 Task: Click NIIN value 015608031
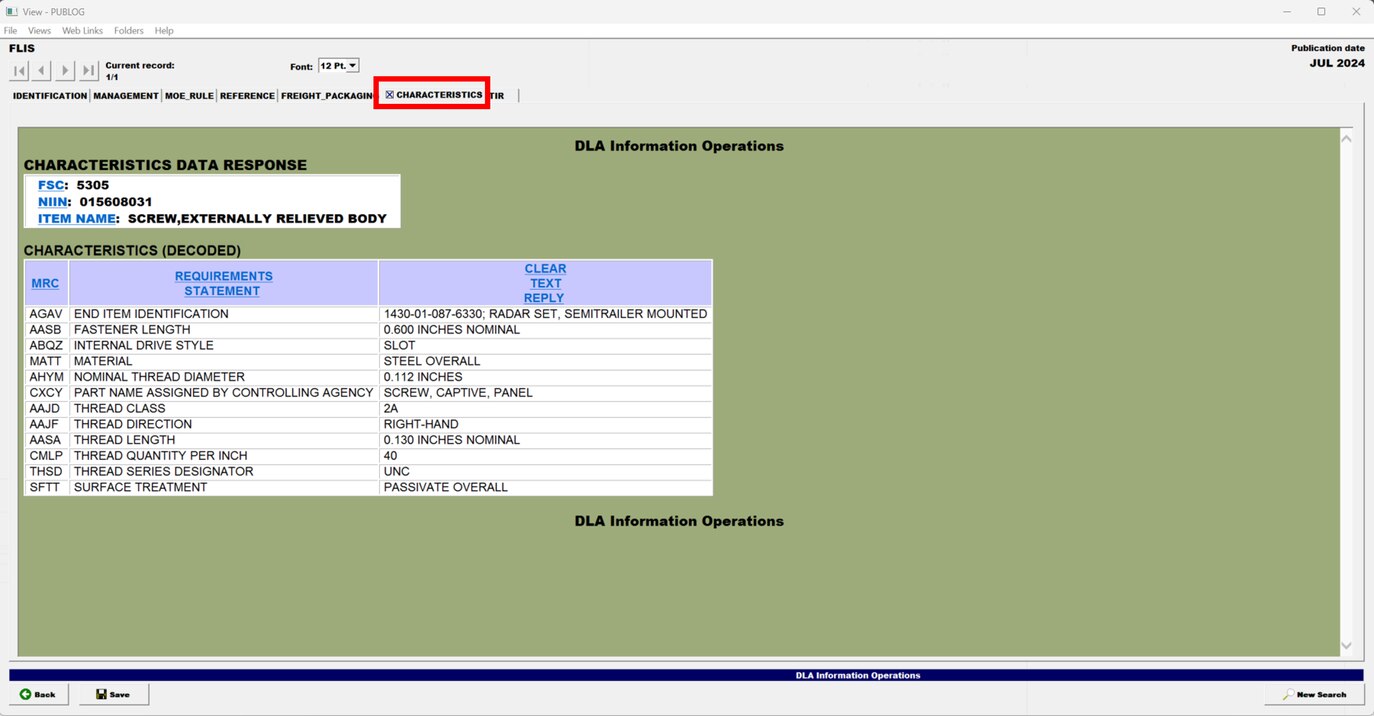[116, 202]
